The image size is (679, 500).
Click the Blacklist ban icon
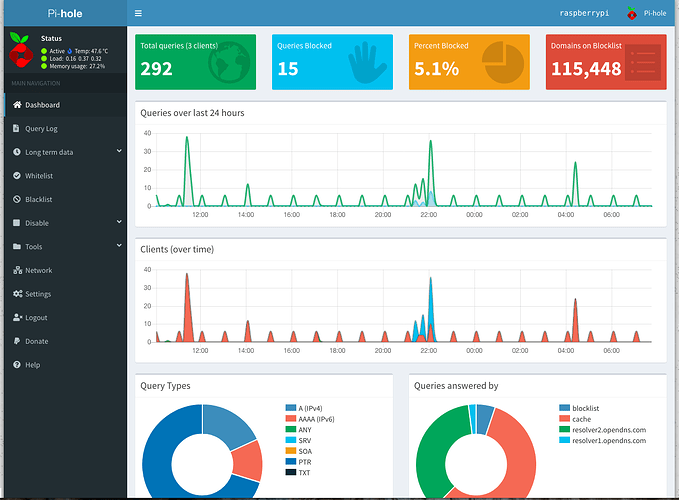(x=17, y=199)
